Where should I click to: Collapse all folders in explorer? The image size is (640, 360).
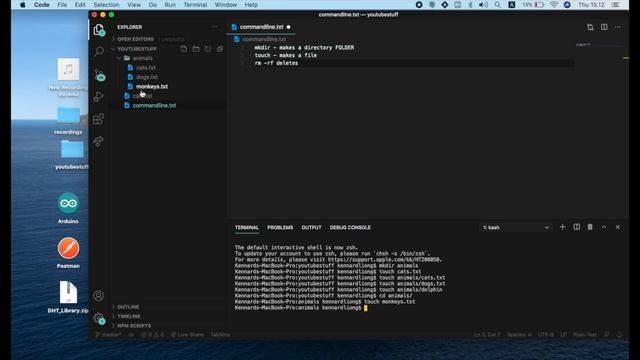pyautogui.click(x=220, y=49)
